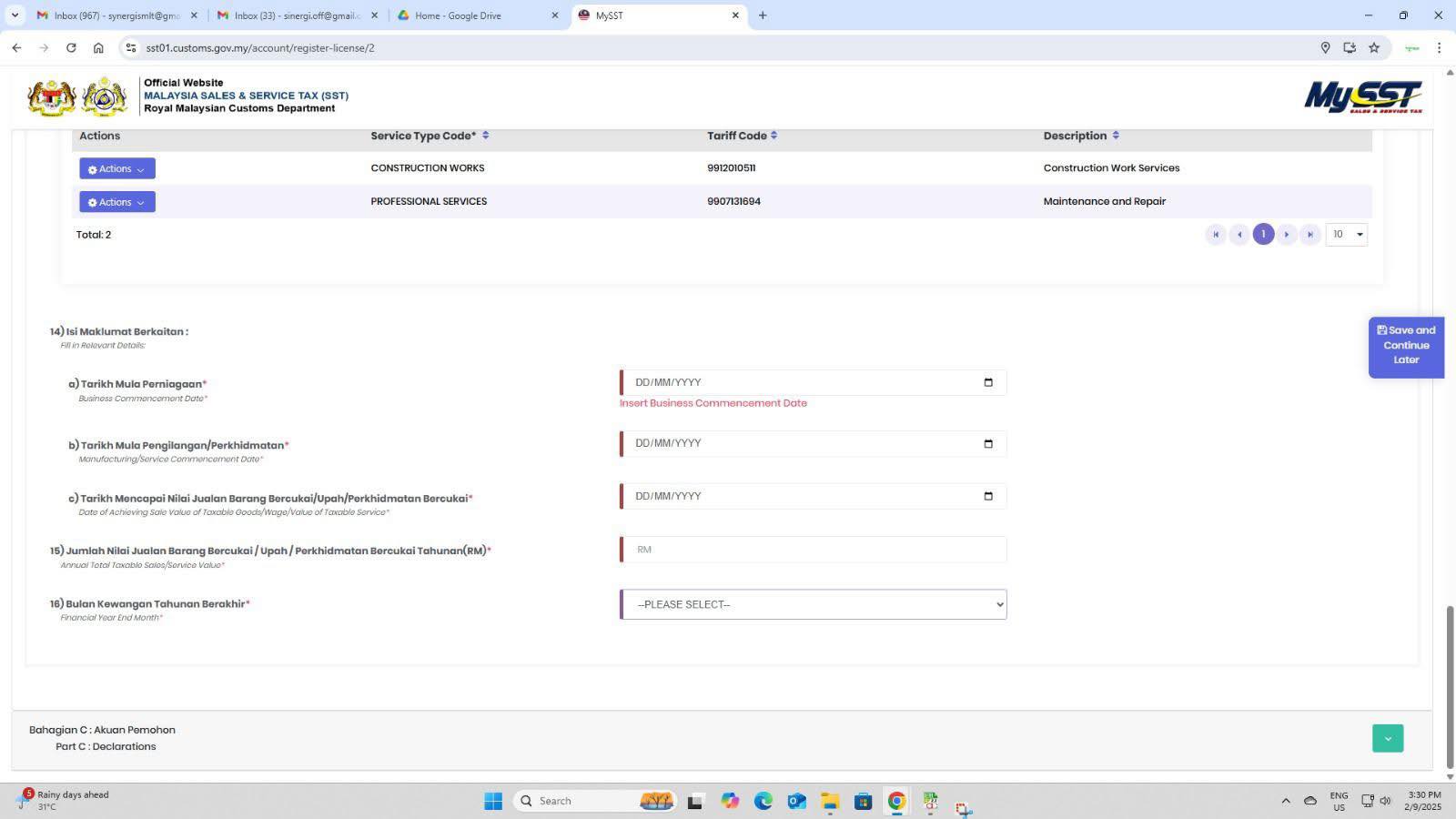Go back to previous browser page
This screenshot has height=819, width=1456.
click(16, 47)
